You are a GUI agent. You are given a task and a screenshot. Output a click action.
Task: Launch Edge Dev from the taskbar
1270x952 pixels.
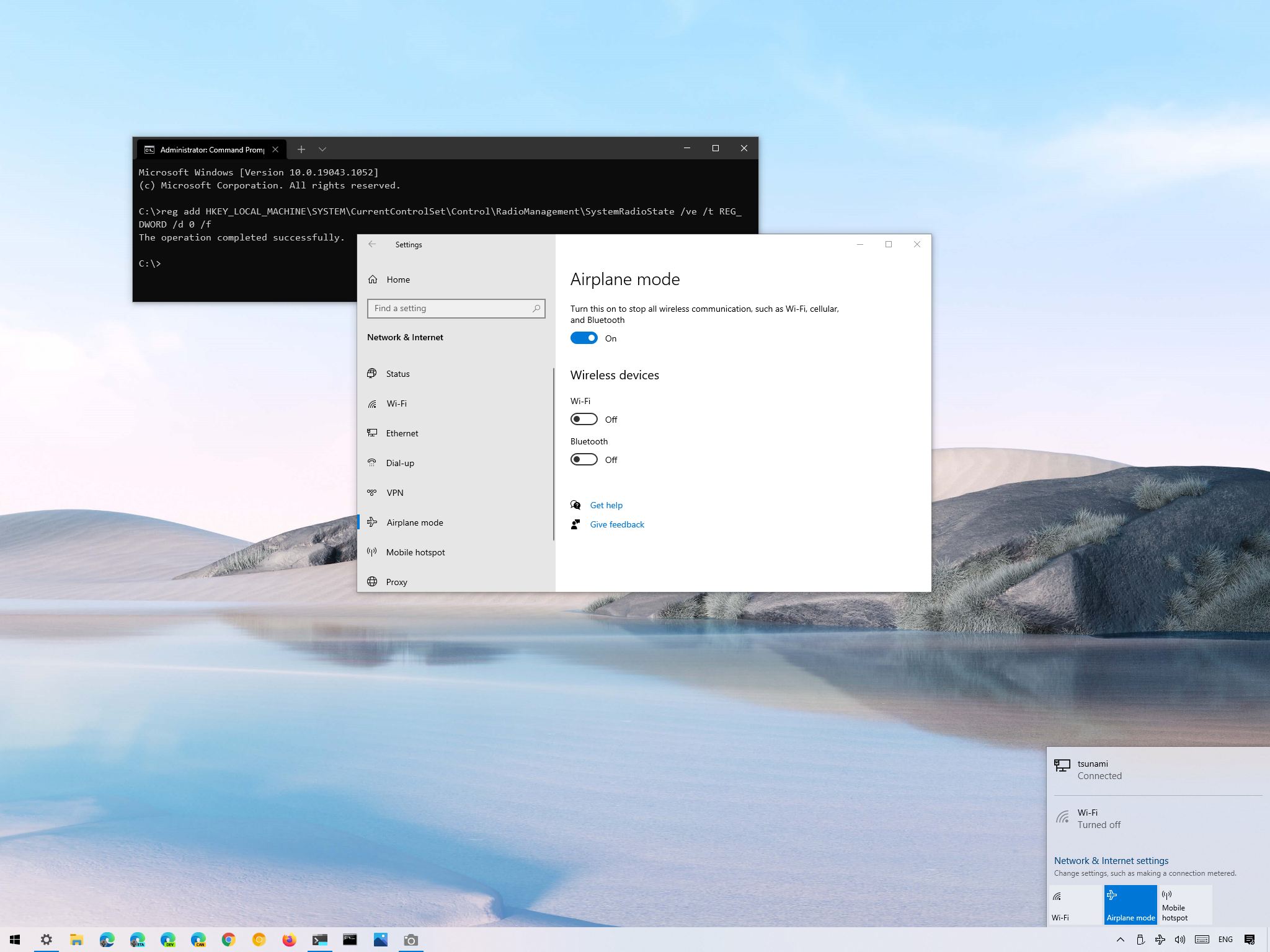click(167, 940)
